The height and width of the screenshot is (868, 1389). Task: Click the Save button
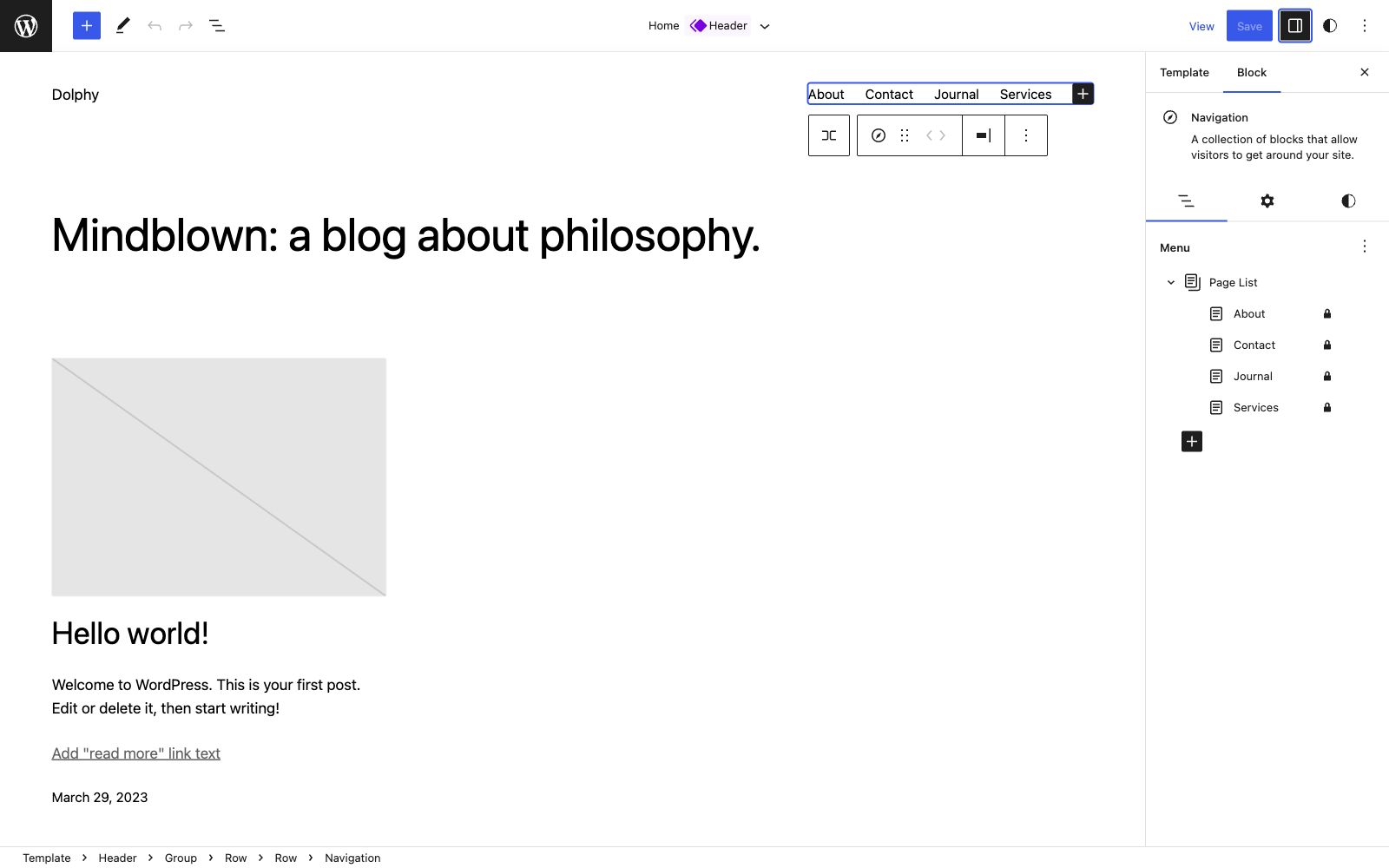(x=1249, y=26)
